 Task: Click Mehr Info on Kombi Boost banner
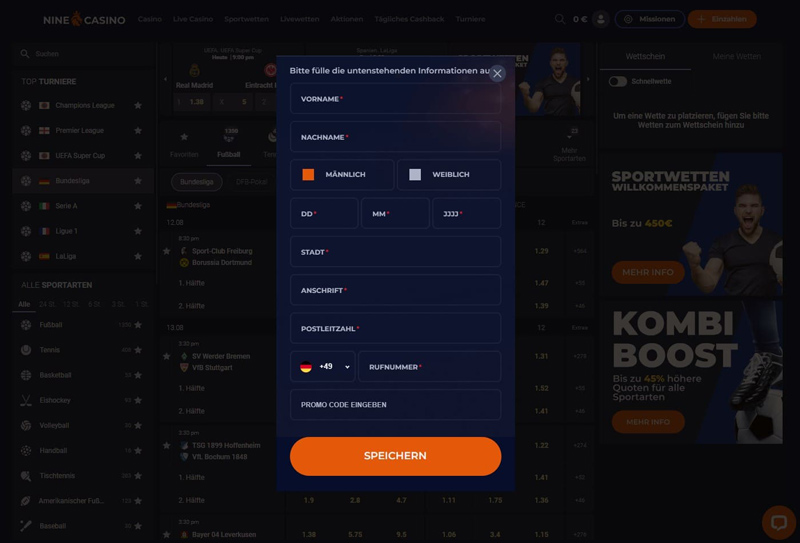[x=648, y=422]
